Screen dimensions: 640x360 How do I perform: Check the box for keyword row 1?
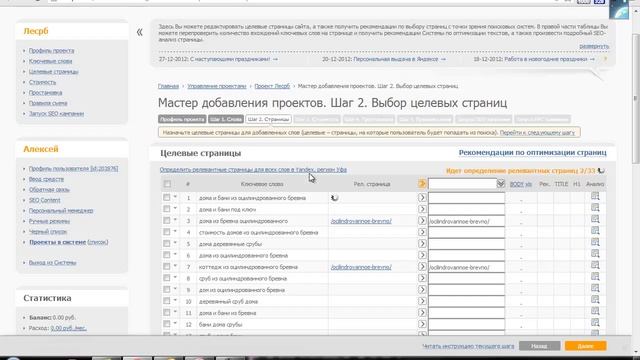(167, 198)
